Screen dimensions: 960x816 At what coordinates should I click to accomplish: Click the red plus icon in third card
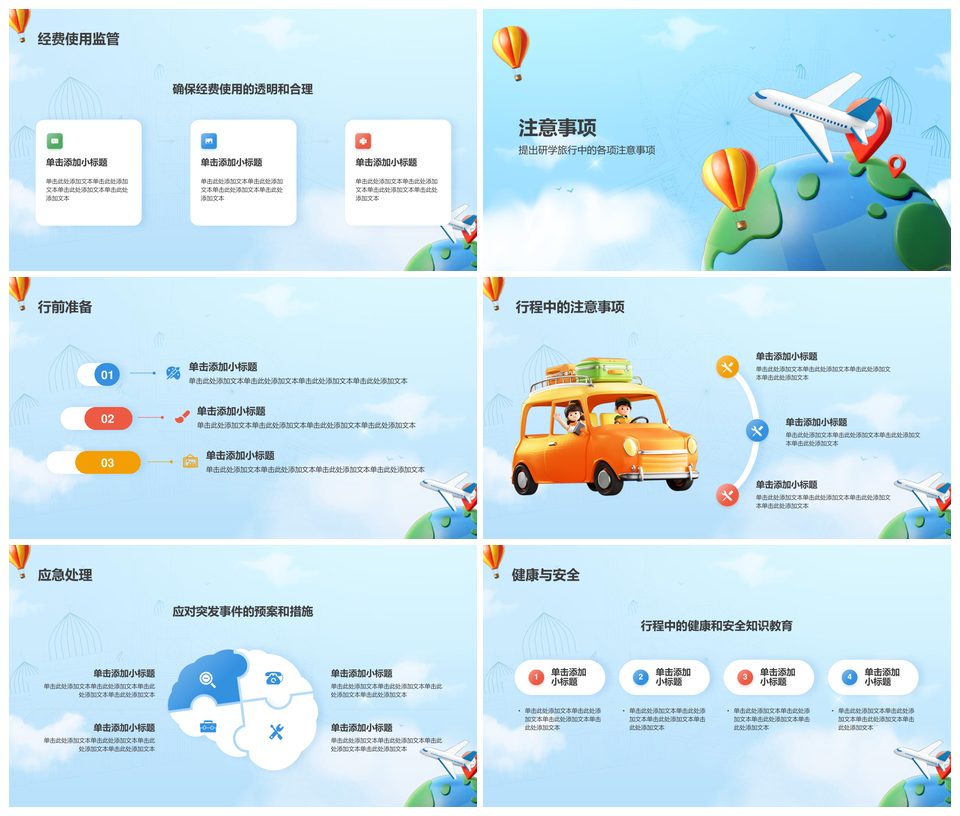click(363, 141)
